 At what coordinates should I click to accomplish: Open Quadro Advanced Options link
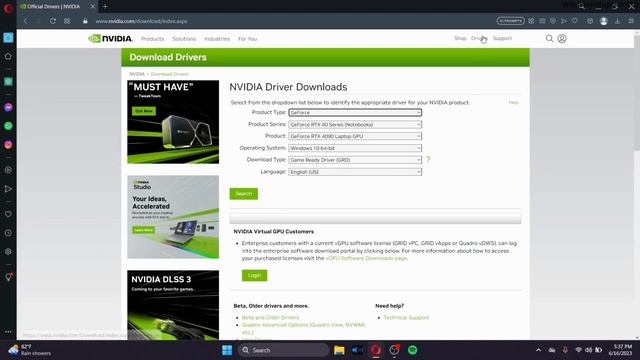(x=304, y=325)
